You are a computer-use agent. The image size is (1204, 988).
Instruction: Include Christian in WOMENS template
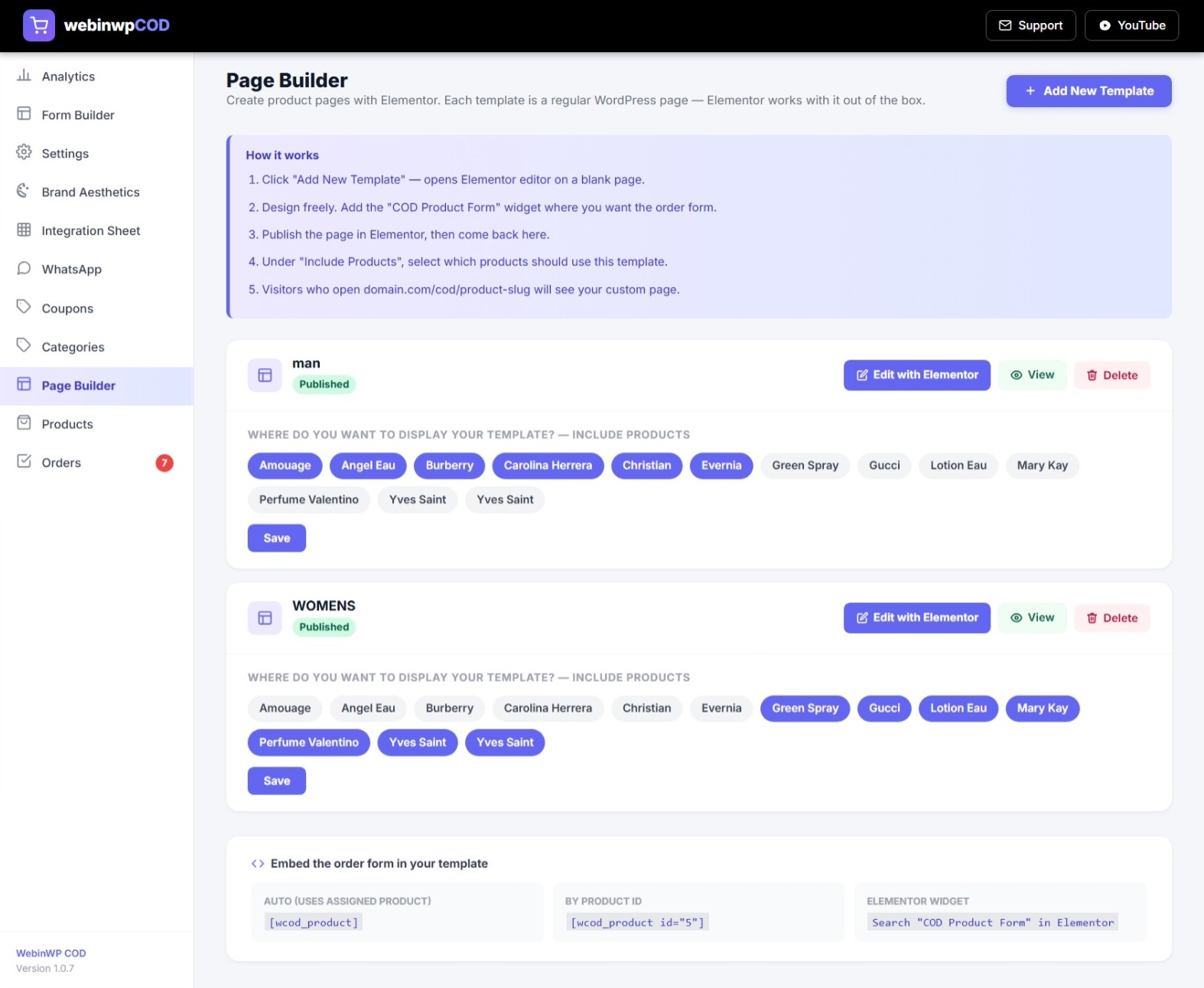(646, 708)
